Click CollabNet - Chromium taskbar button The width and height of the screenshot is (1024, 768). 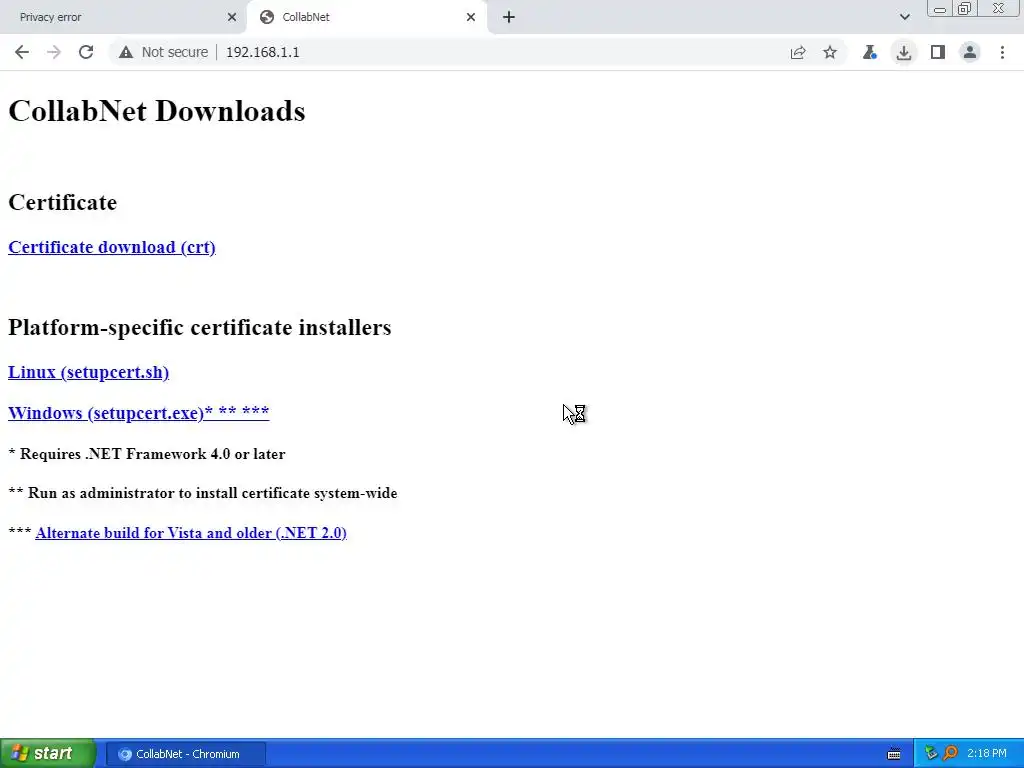pos(185,754)
